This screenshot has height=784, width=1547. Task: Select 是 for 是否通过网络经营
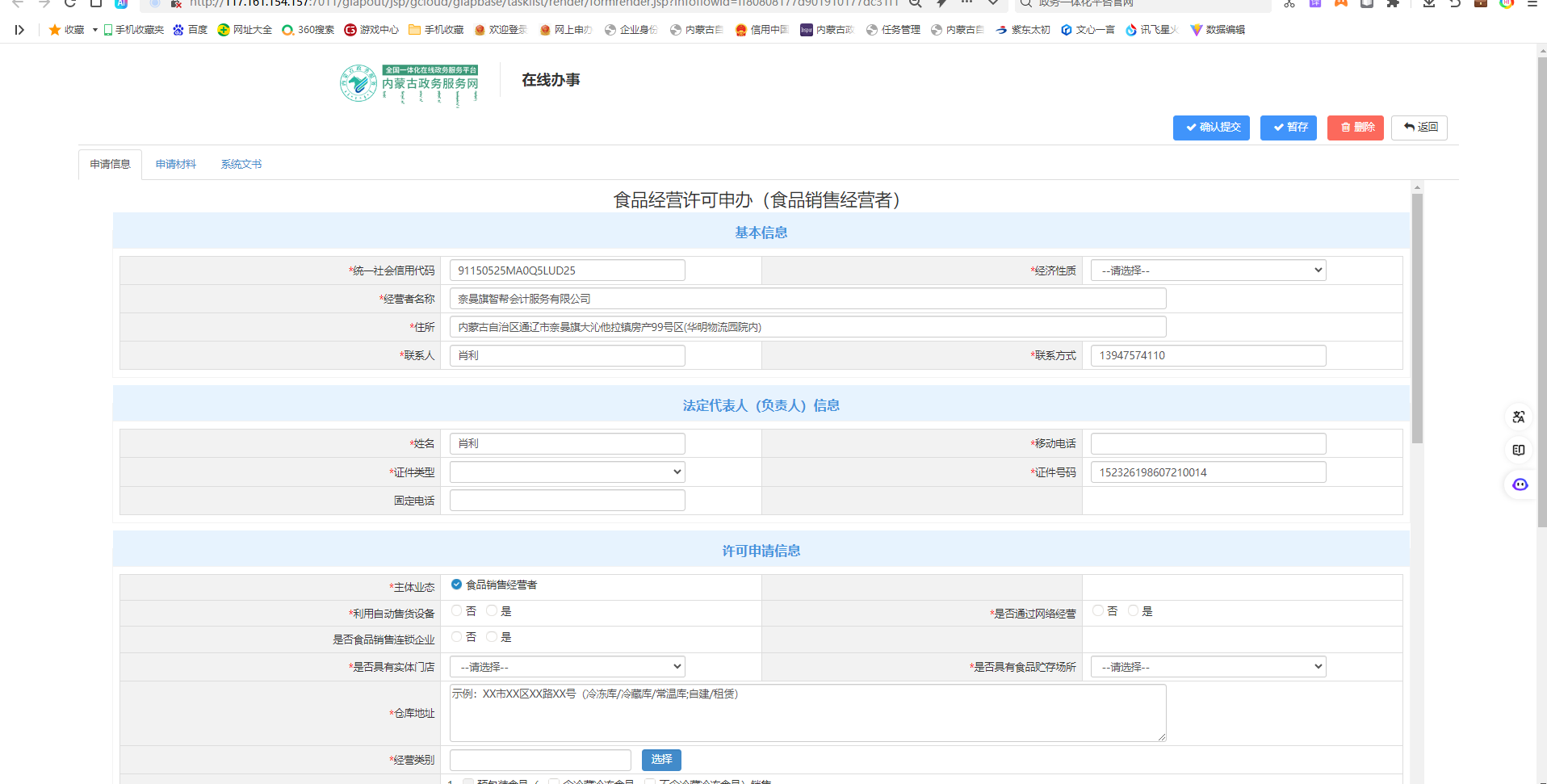(x=1134, y=611)
